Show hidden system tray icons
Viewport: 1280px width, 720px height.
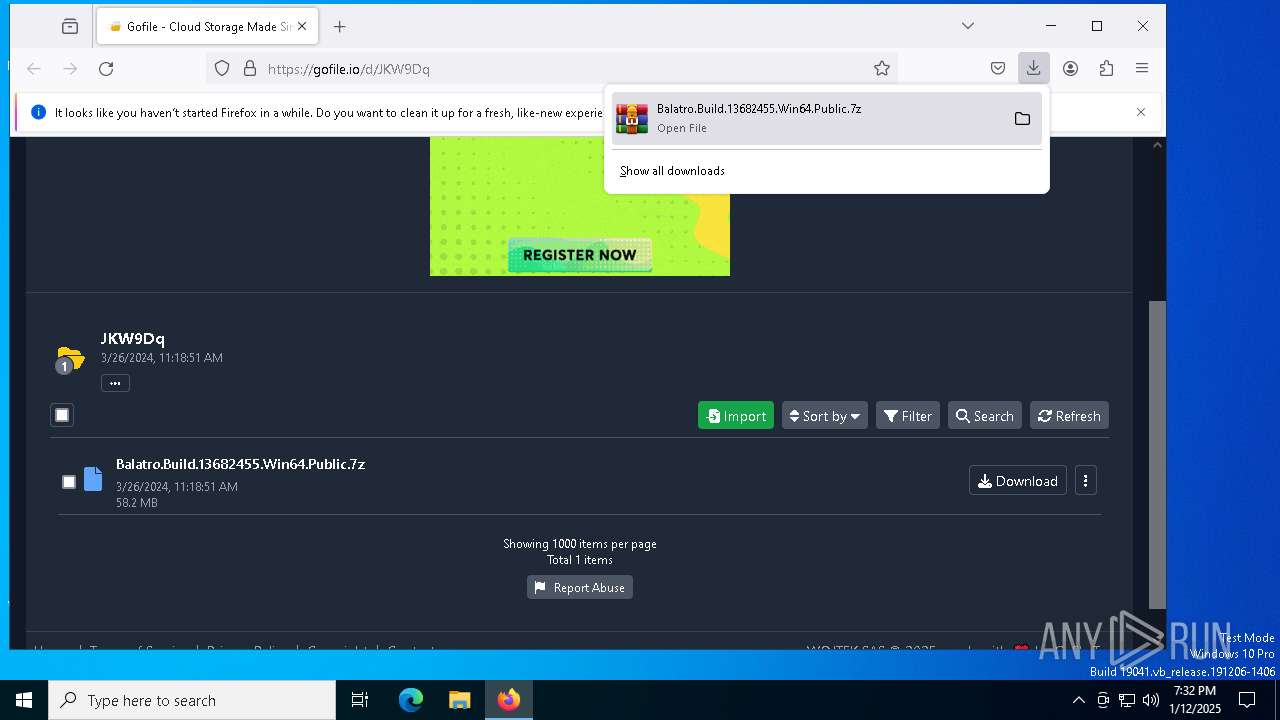coord(1078,700)
